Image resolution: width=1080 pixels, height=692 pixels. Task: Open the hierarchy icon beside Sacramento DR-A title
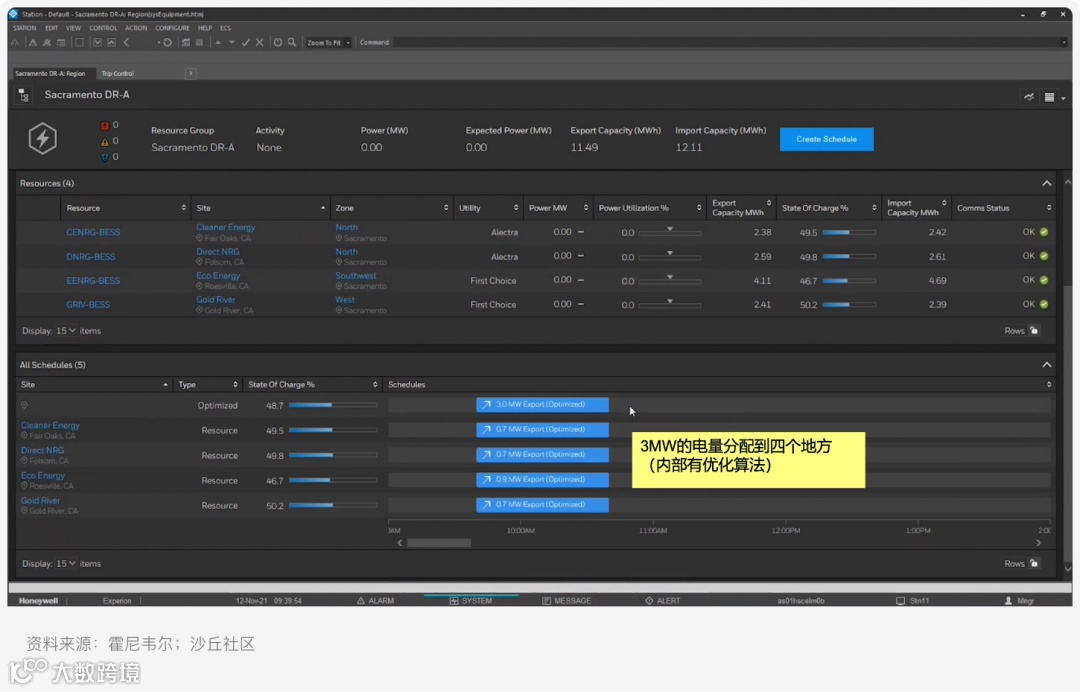tap(23, 95)
